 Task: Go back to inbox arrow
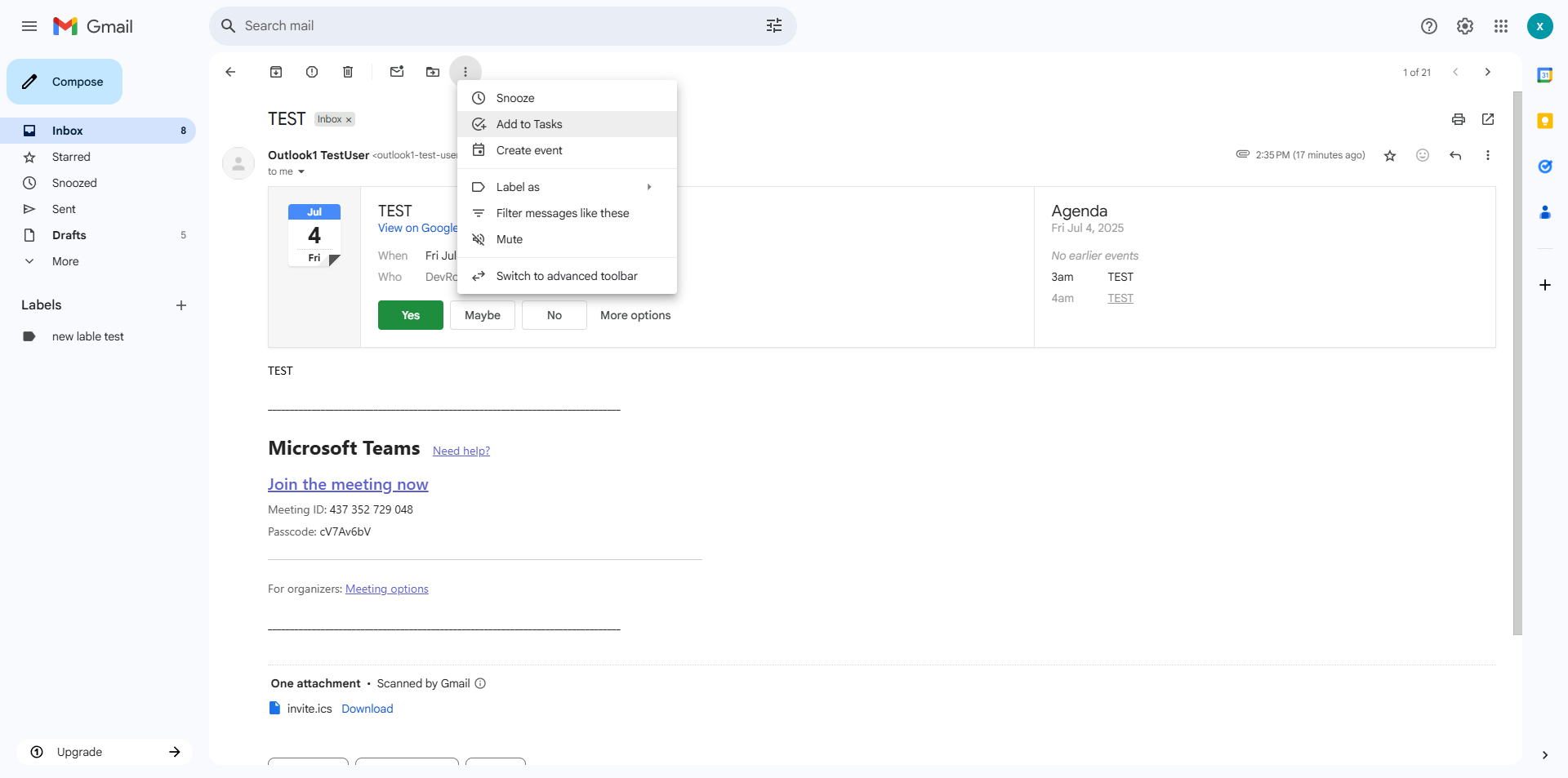(x=230, y=72)
